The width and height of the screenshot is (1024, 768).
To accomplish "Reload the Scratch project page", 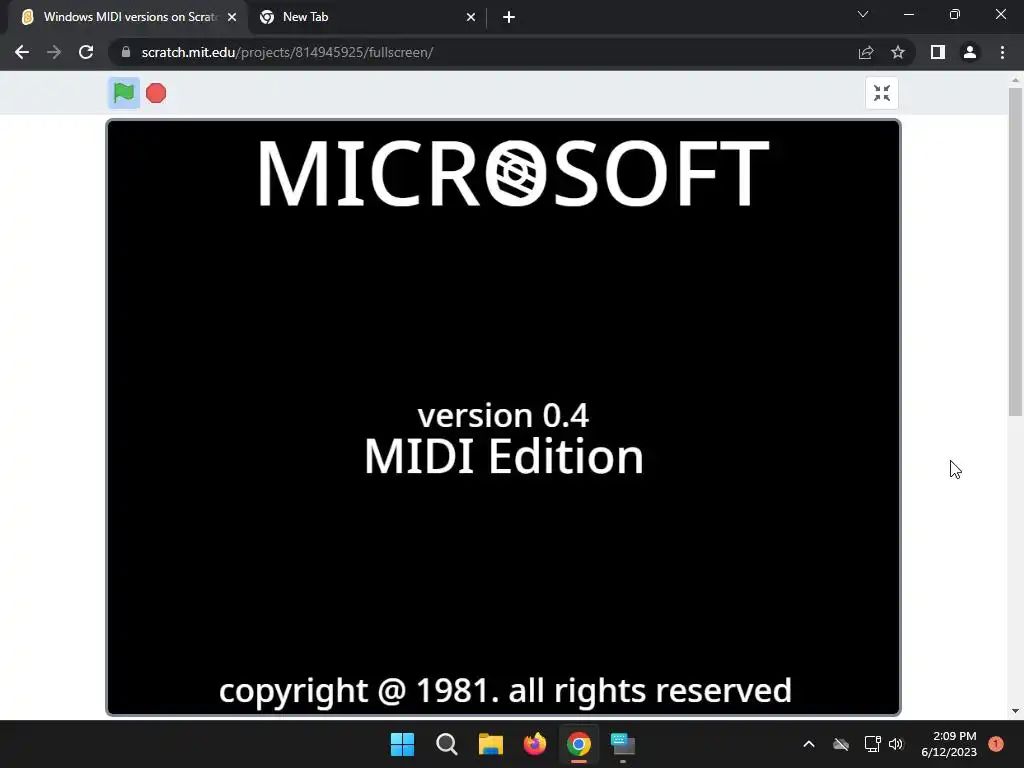I will (x=86, y=52).
